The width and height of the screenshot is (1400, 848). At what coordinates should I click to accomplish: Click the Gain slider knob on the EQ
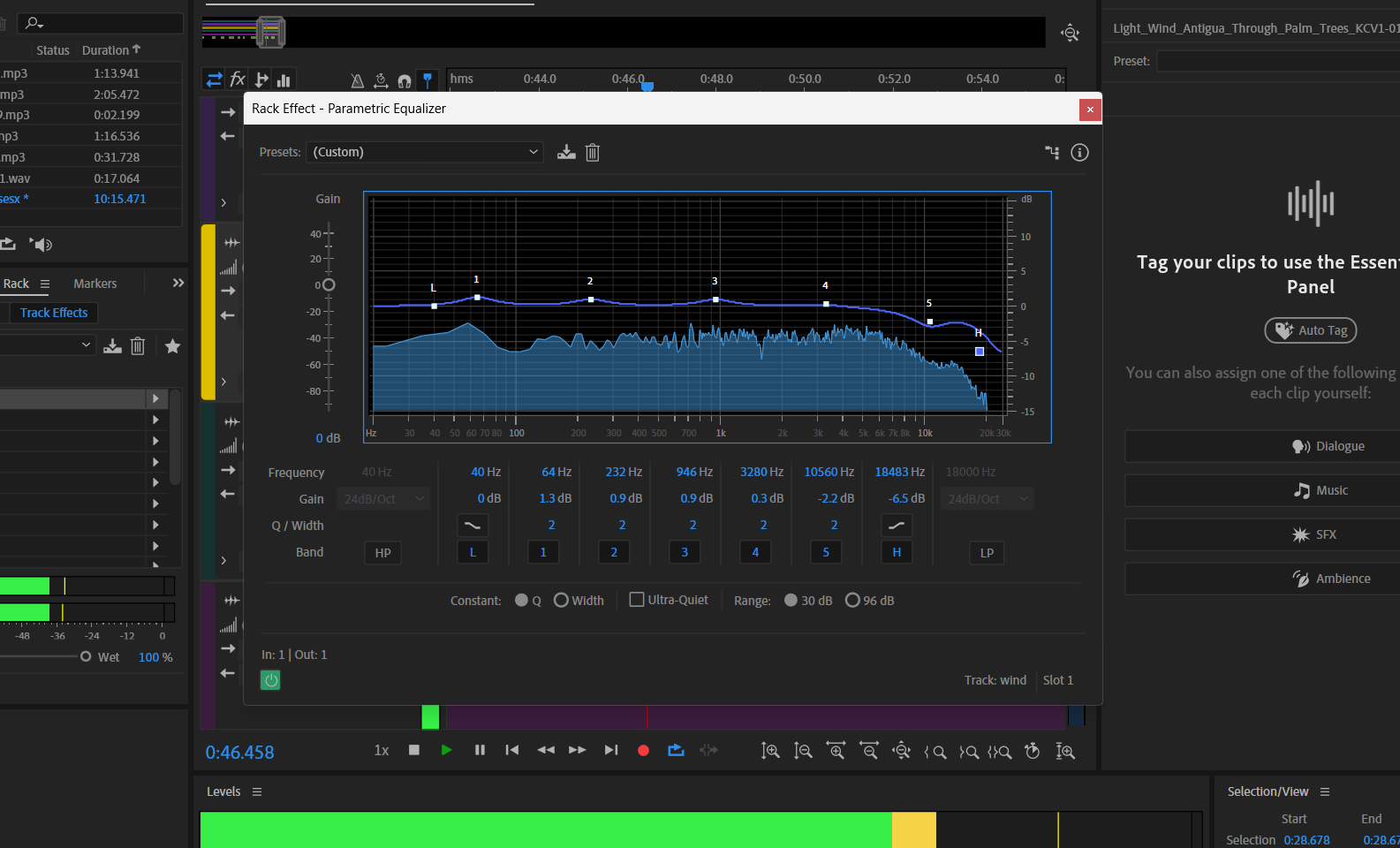(x=329, y=285)
